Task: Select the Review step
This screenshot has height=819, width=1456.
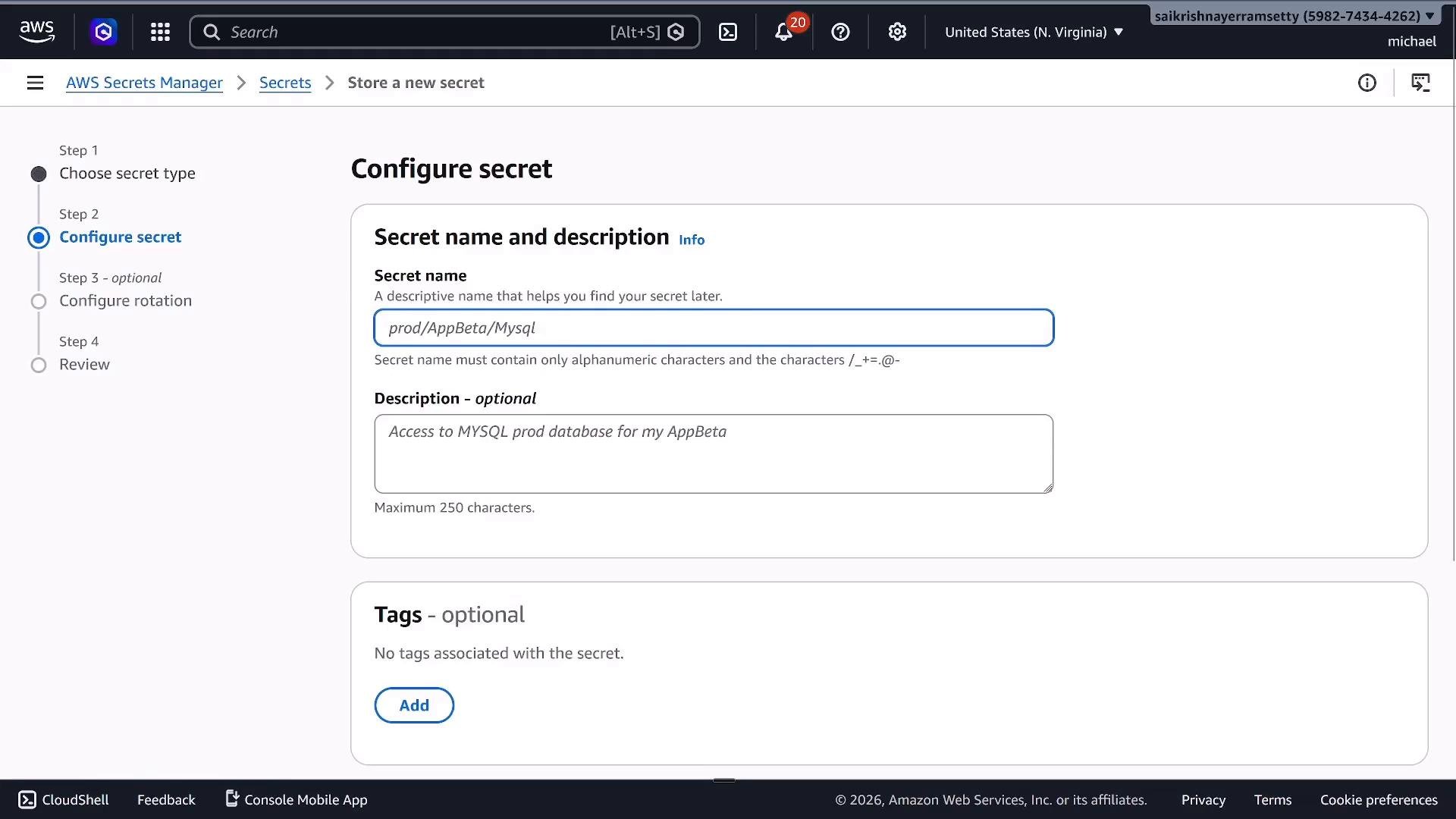Action: [x=84, y=365]
